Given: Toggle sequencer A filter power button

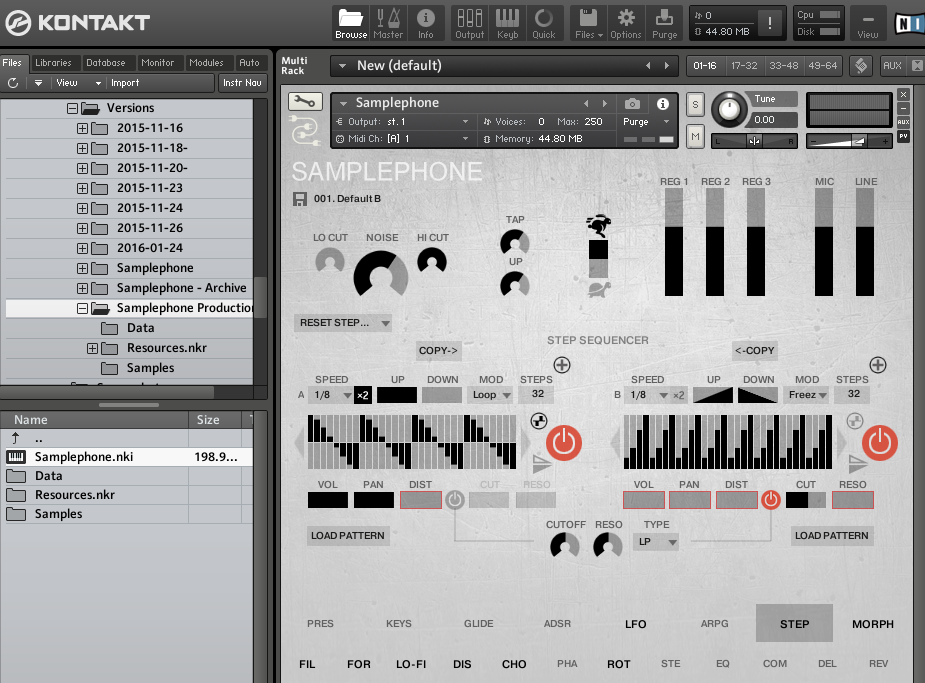Looking at the screenshot, I should (454, 500).
